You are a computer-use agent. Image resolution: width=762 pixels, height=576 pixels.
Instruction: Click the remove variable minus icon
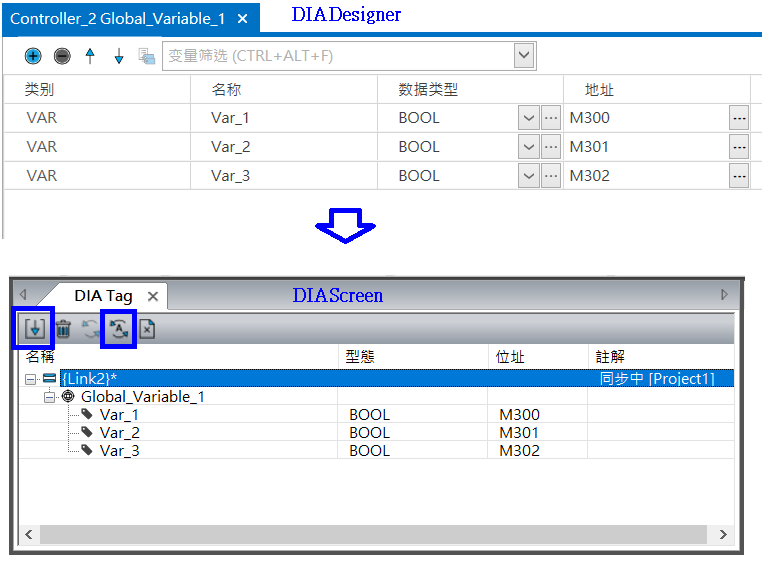pos(62,56)
